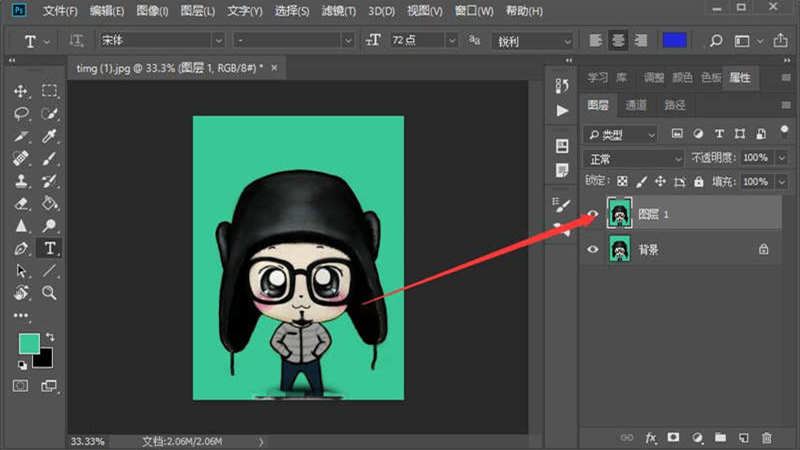
Task: Select the Move tool
Action: coord(21,92)
